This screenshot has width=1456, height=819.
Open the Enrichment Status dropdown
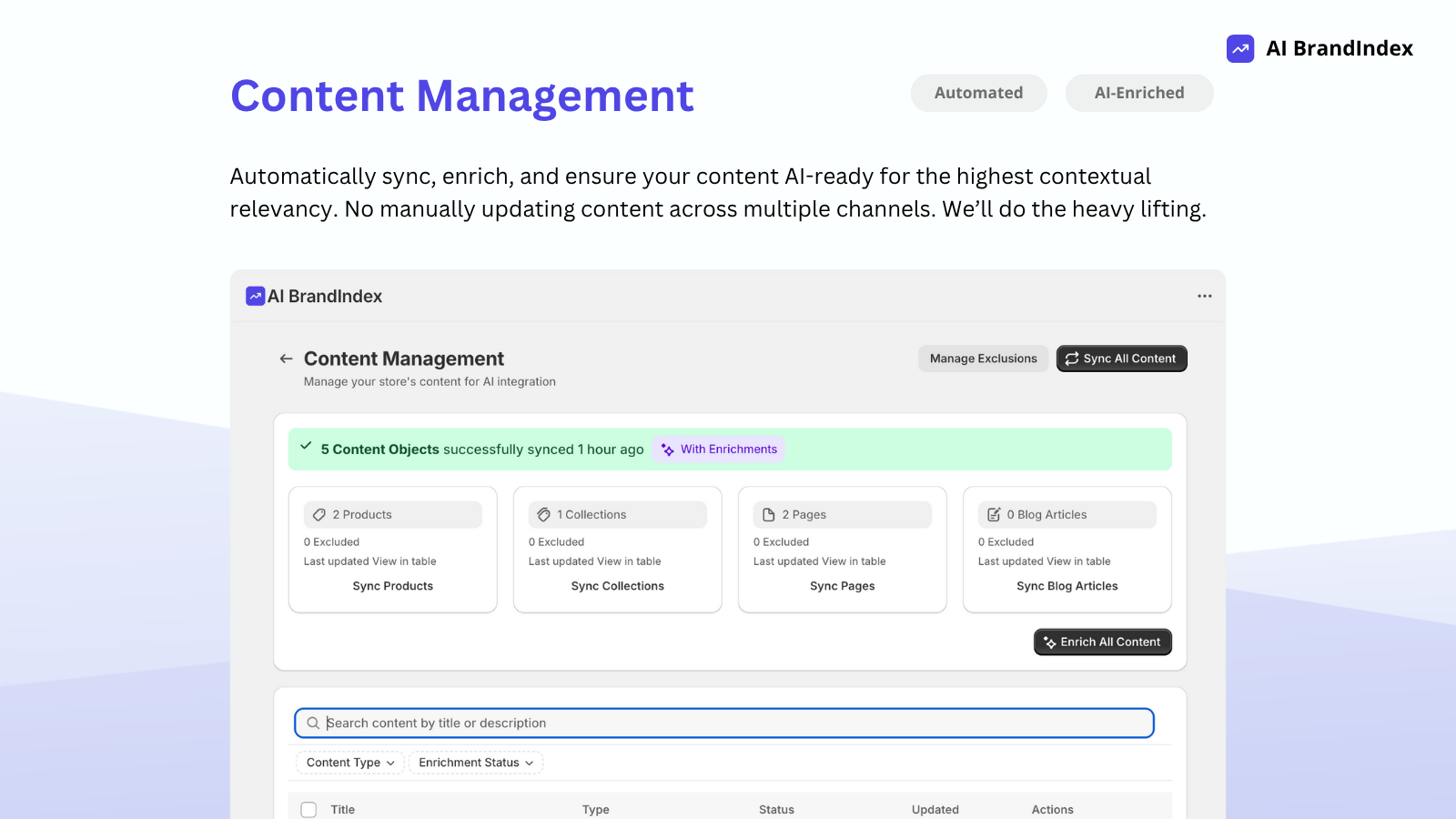pyautogui.click(x=475, y=763)
